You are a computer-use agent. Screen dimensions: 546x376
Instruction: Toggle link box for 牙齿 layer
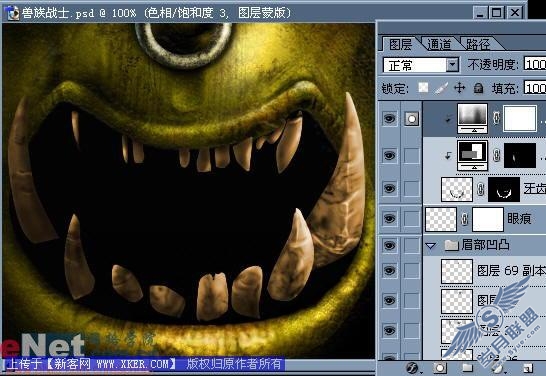coord(412,188)
